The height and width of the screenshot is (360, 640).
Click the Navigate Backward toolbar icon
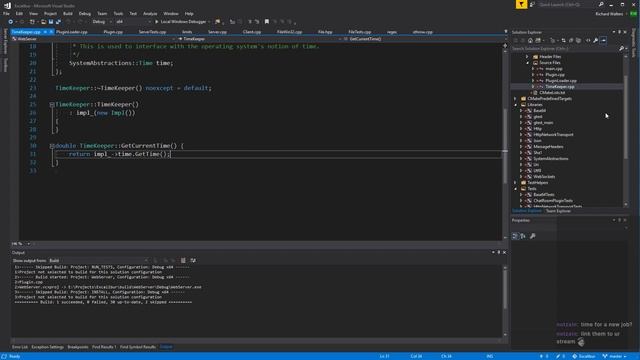(10, 22)
